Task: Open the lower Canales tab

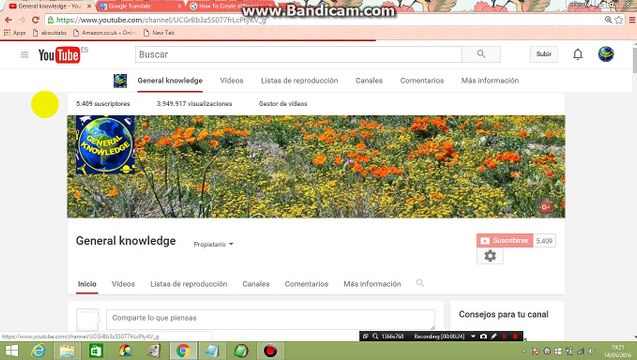Action: coord(256,284)
